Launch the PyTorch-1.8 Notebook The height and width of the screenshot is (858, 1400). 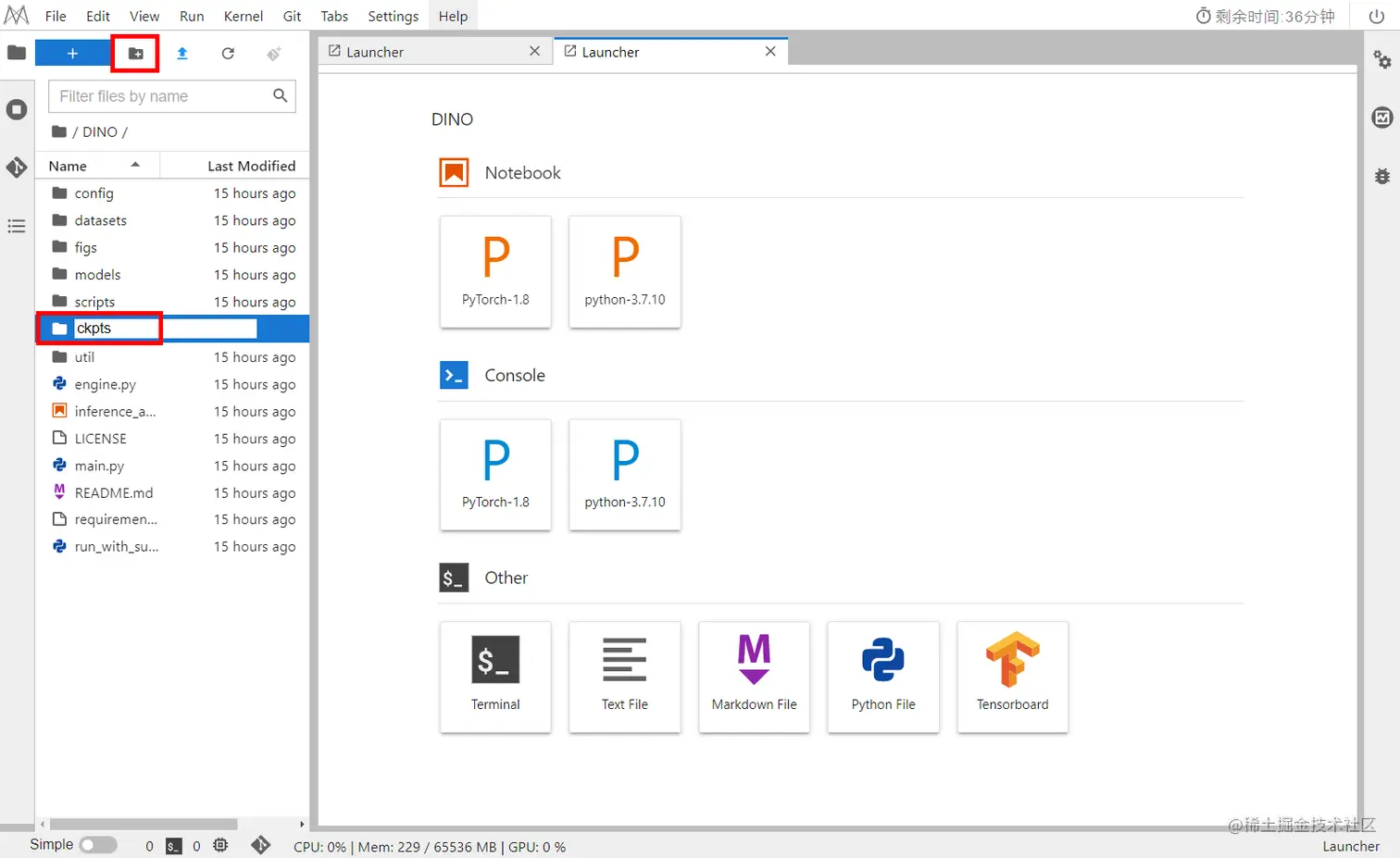[x=495, y=271]
